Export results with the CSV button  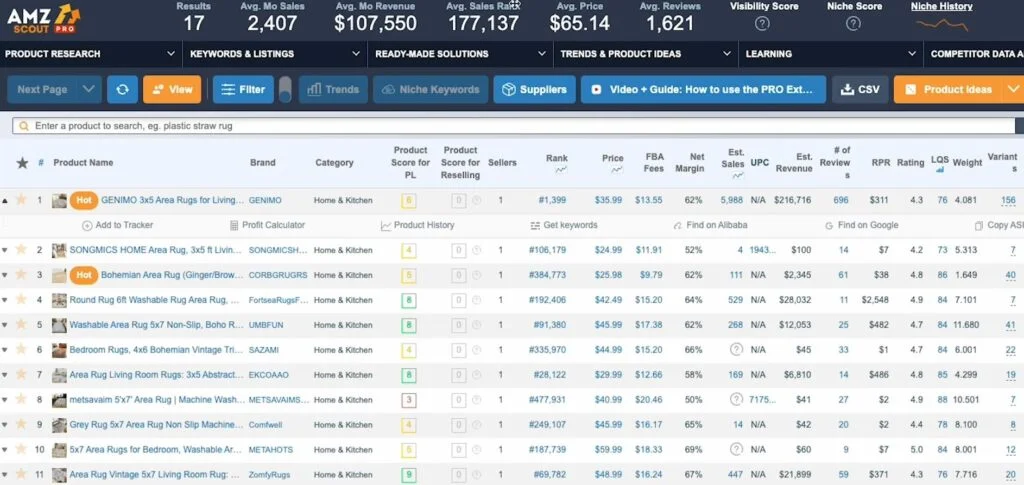click(860, 89)
